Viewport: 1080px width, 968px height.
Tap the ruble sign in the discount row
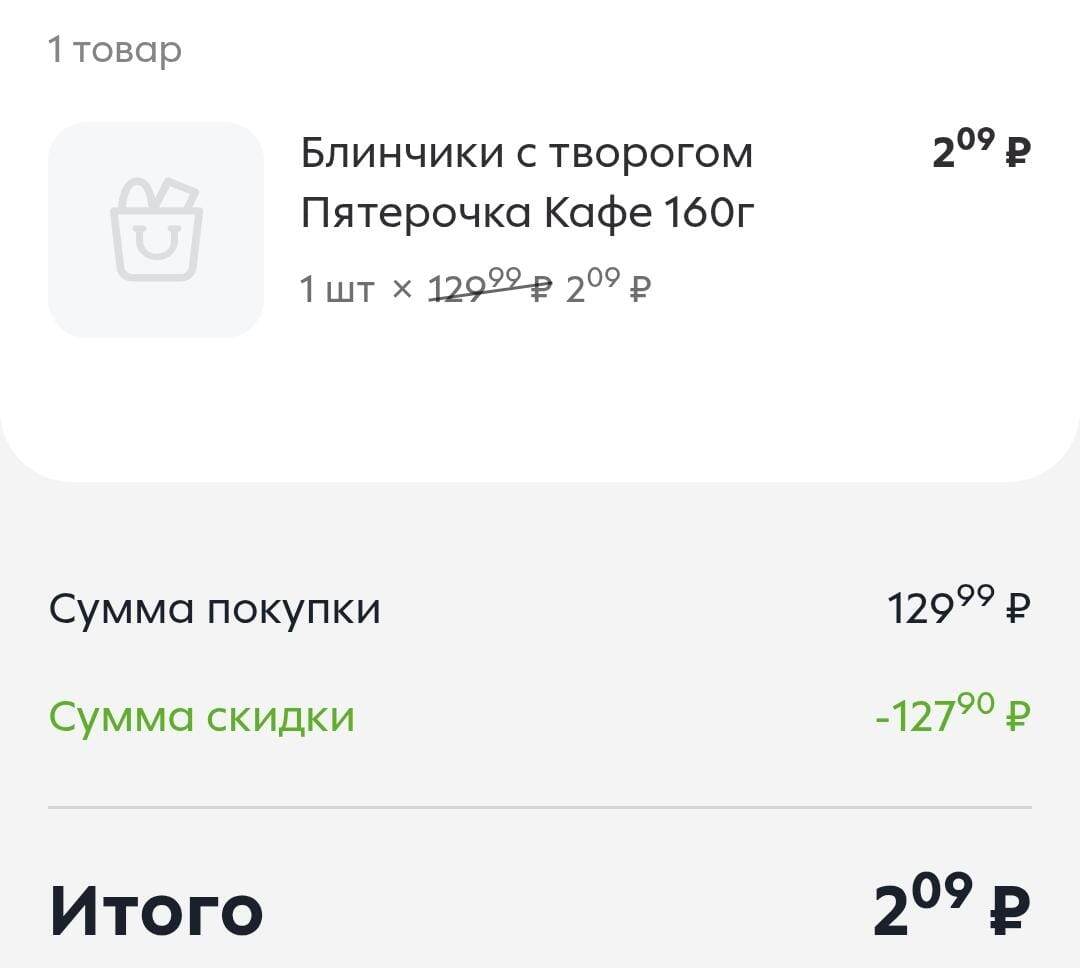pyautogui.click(x=1018, y=715)
